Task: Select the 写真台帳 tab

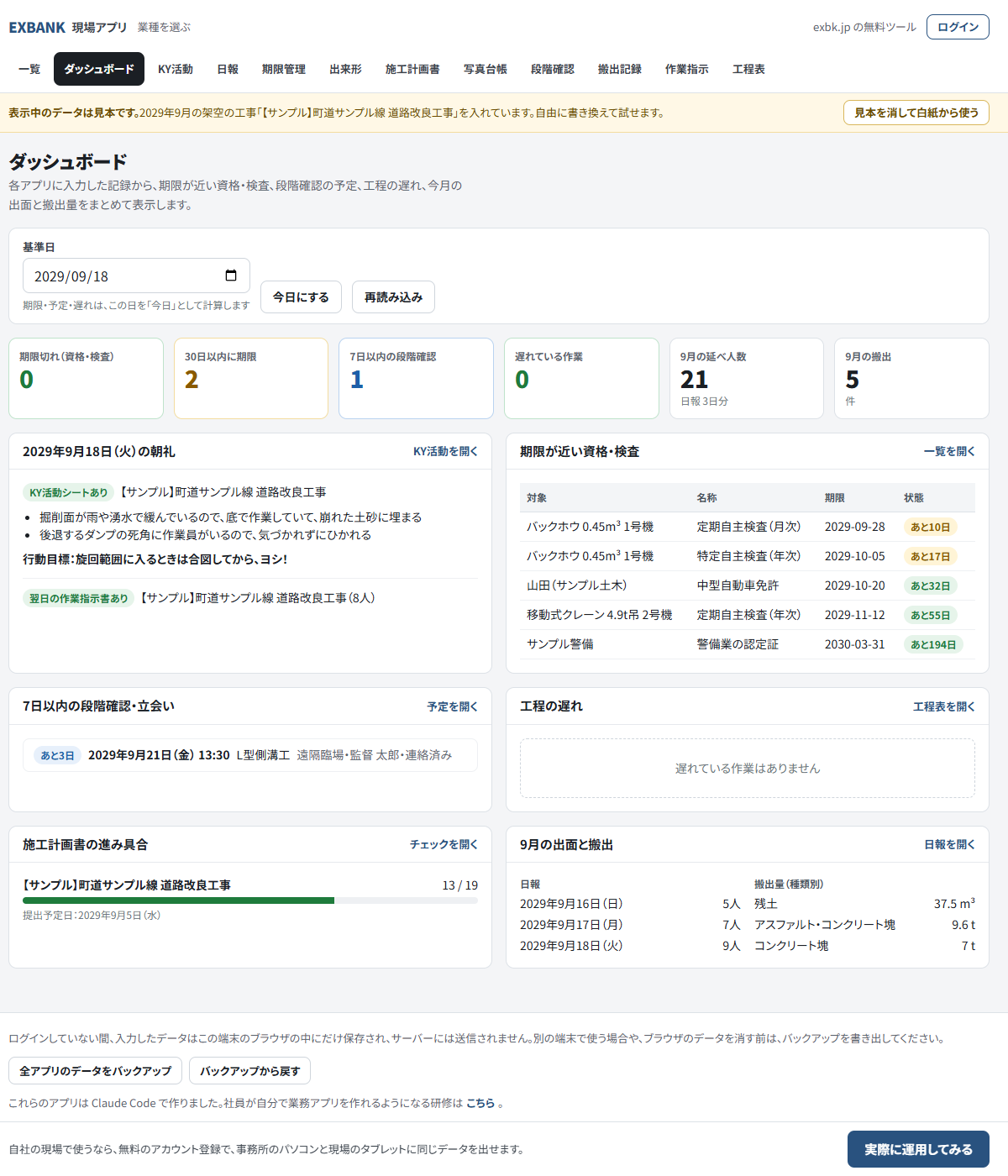Action: coord(486,69)
